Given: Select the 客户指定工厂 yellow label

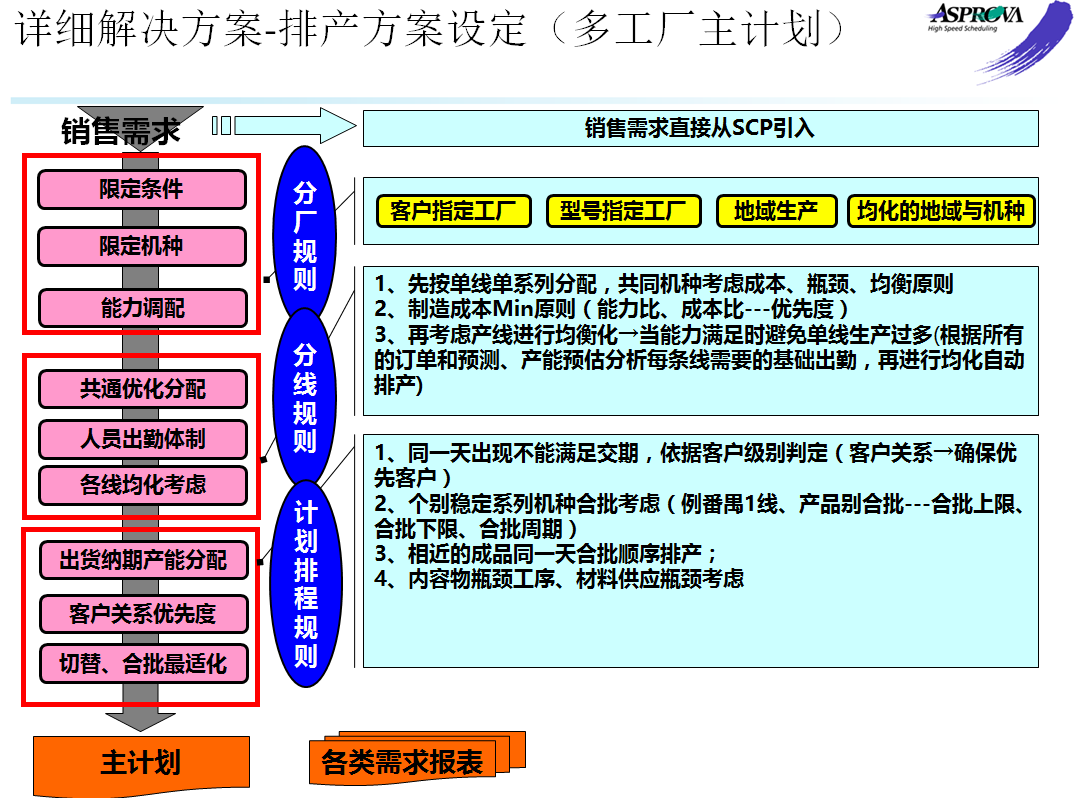Looking at the screenshot, I should pyautogui.click(x=454, y=211).
